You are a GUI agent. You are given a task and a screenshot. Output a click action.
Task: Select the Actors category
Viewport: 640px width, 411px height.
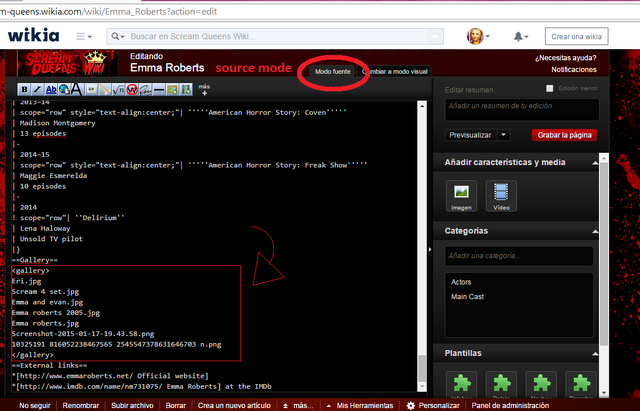pos(461,282)
